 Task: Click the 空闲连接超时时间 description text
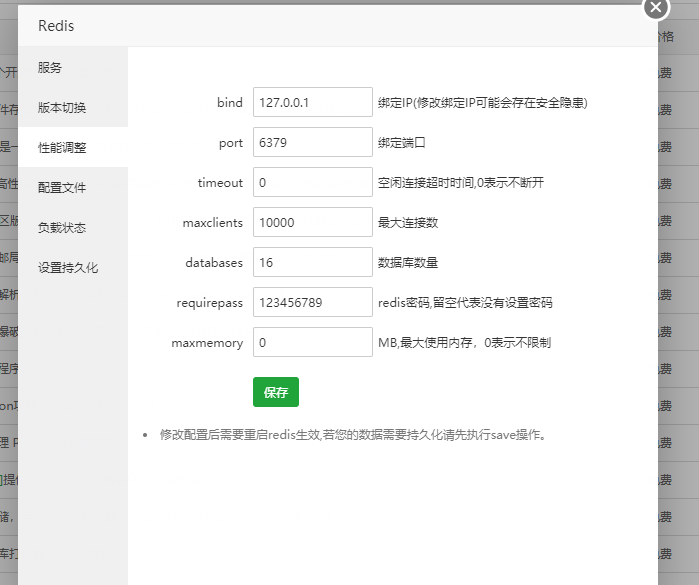click(461, 183)
